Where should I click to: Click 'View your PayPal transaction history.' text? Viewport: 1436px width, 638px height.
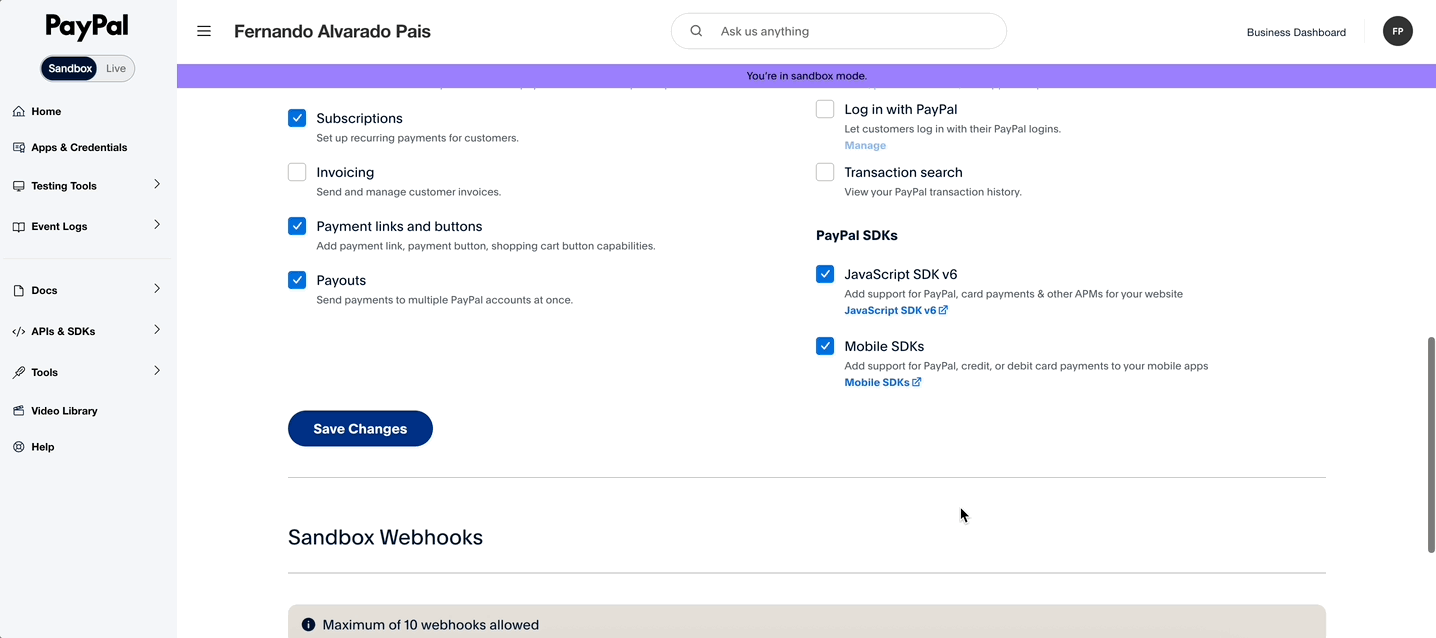(933, 192)
